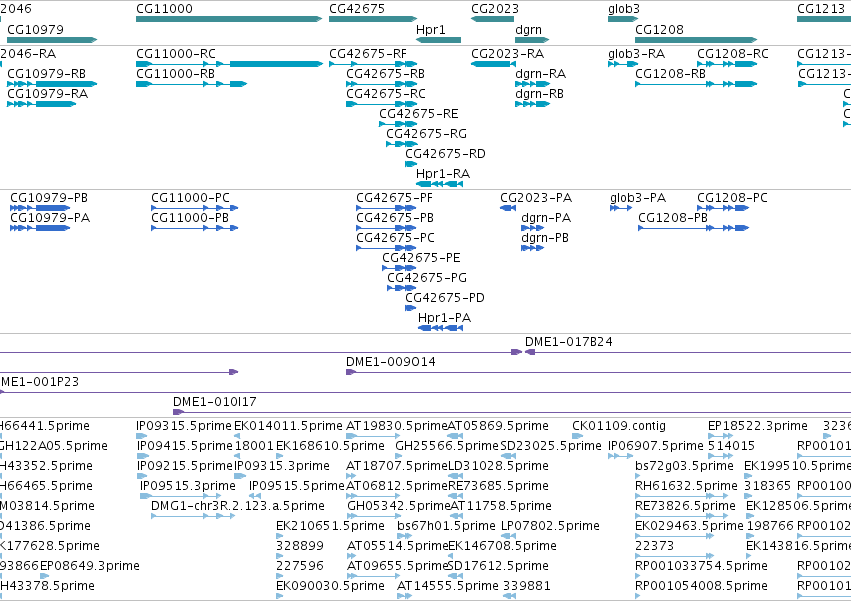Select the CG42675-PF protein label

(x=395, y=198)
